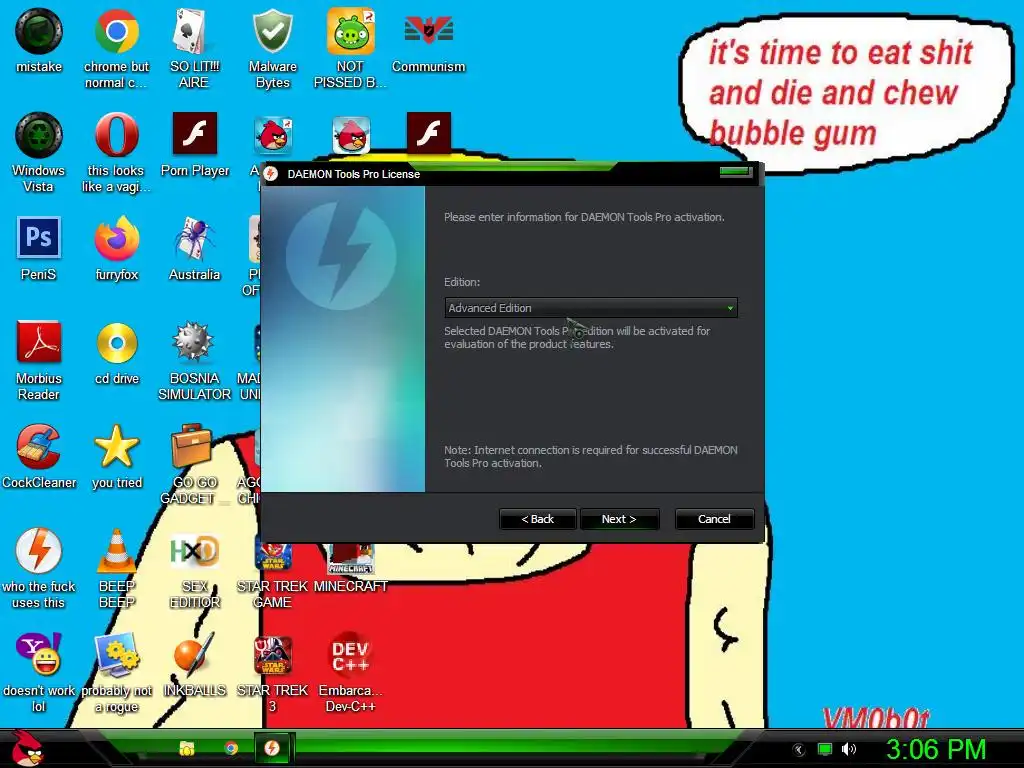Open the 'NOT PISSED B...' green pig icon
The height and width of the screenshot is (768, 1024).
pos(351,31)
